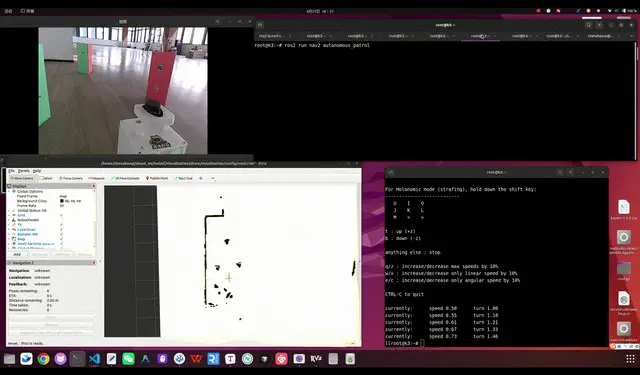Screen dimensions: 640x375
Task: Open the RViz Help menu
Action: click(x=37, y=171)
